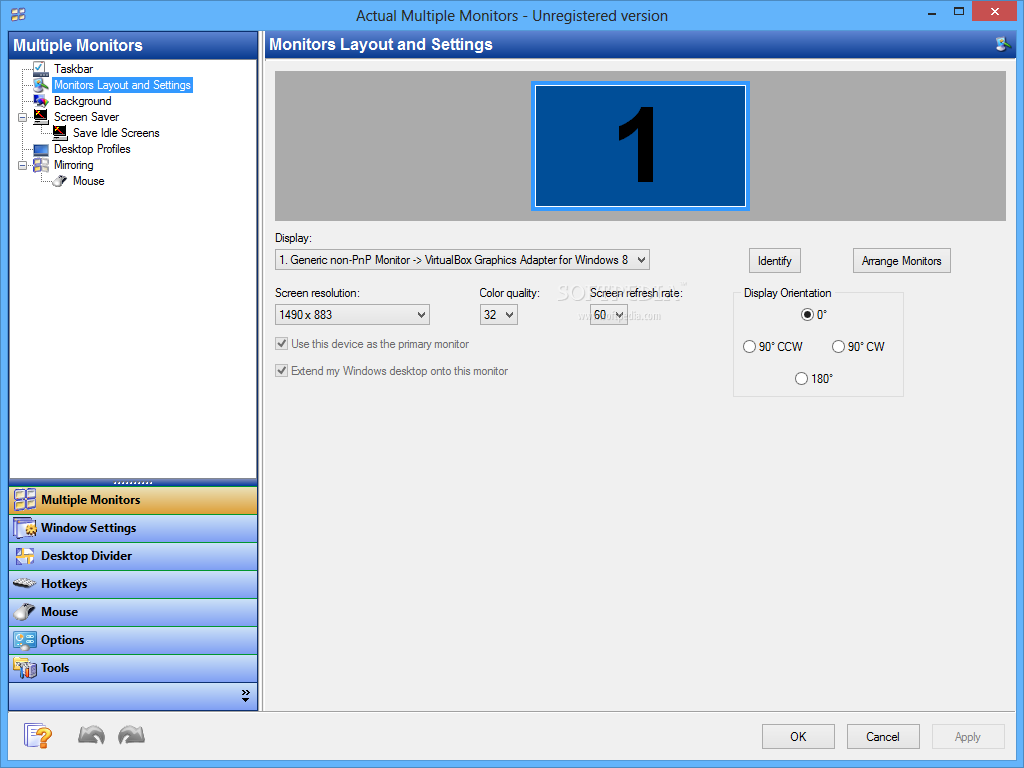1024x768 pixels.
Task: Click the Cancel button
Action: click(x=883, y=737)
